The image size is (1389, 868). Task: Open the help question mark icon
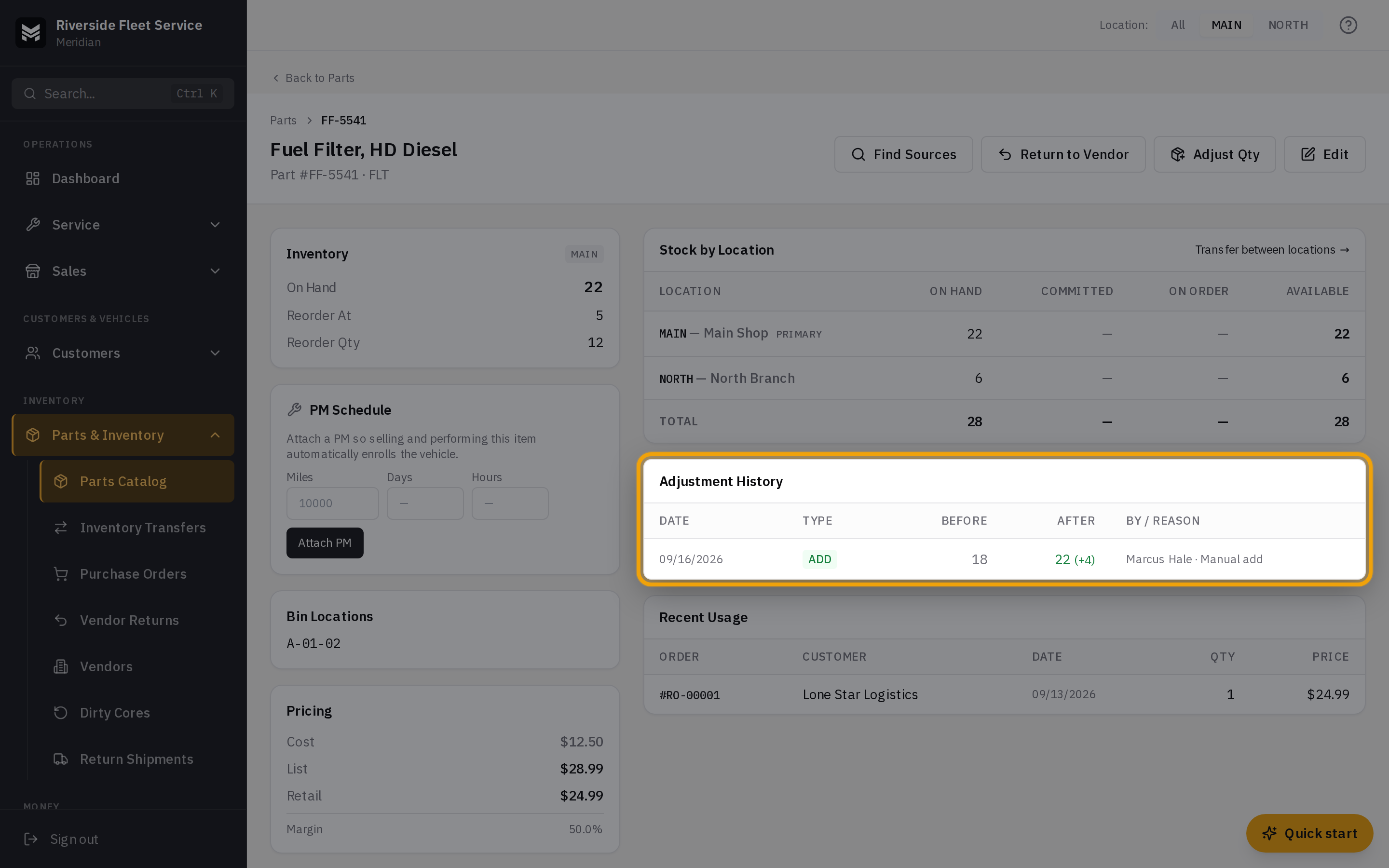[x=1348, y=25]
